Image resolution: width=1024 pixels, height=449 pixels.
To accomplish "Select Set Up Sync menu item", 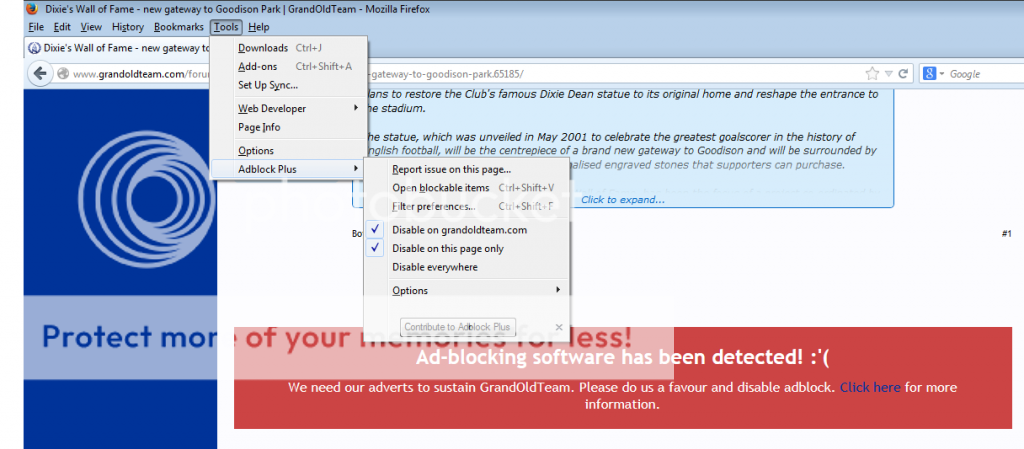I will tap(289, 85).
